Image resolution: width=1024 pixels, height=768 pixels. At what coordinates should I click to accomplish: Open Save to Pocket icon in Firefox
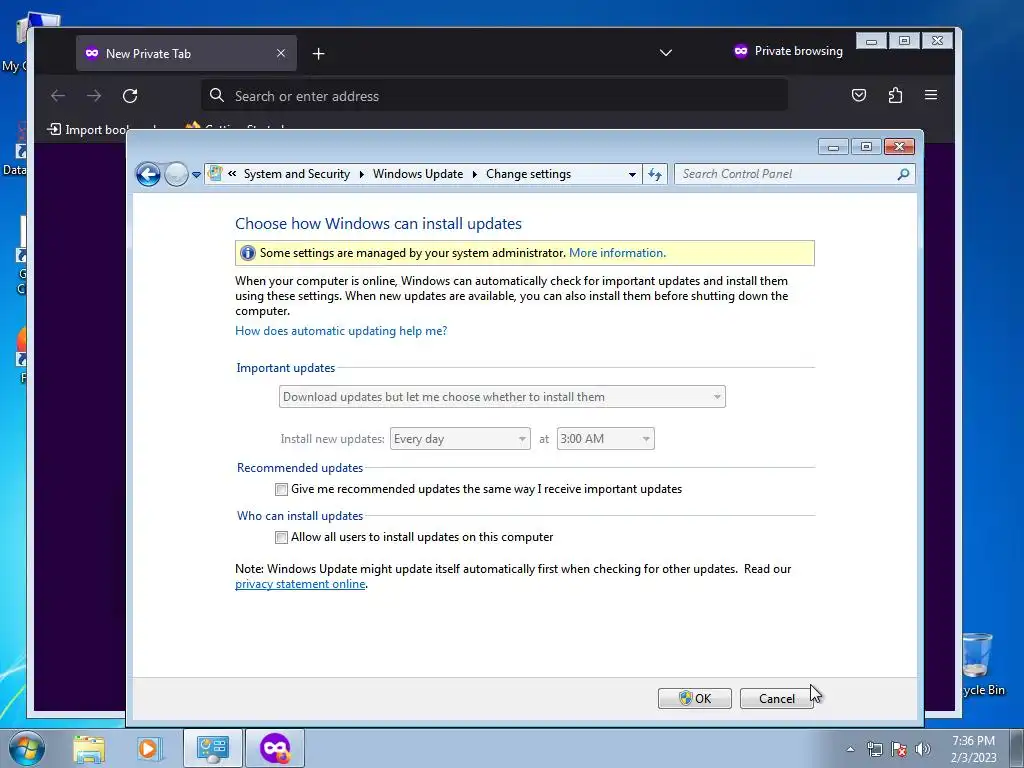(859, 95)
